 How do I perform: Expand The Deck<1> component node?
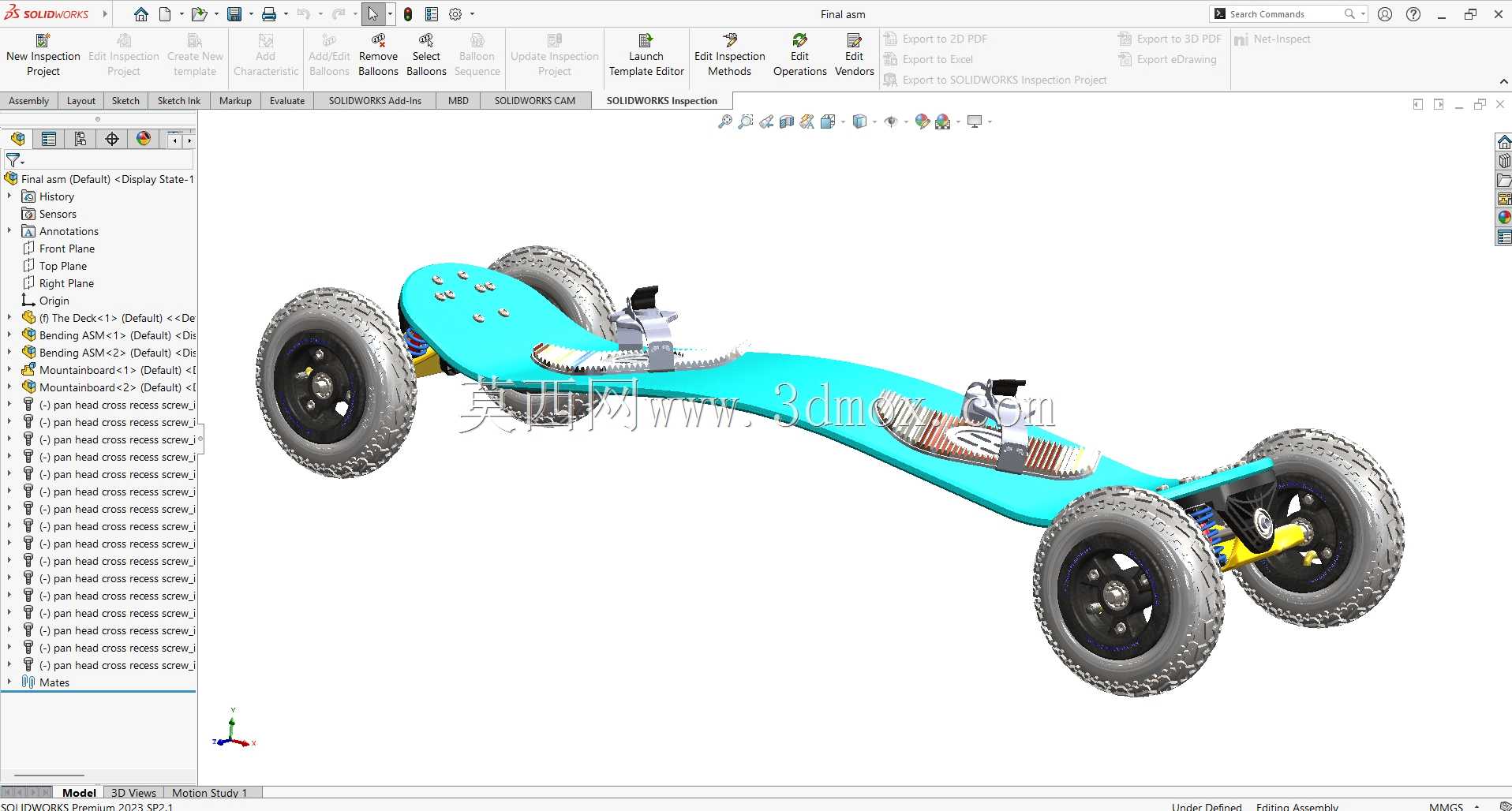coord(9,318)
